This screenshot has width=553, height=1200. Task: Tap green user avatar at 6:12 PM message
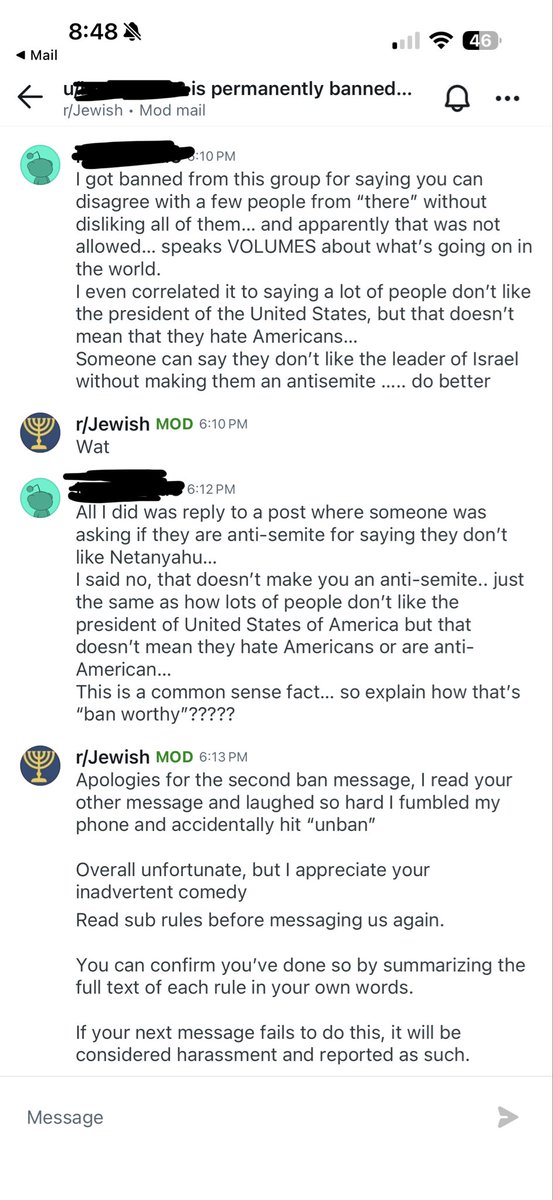click(x=42, y=497)
